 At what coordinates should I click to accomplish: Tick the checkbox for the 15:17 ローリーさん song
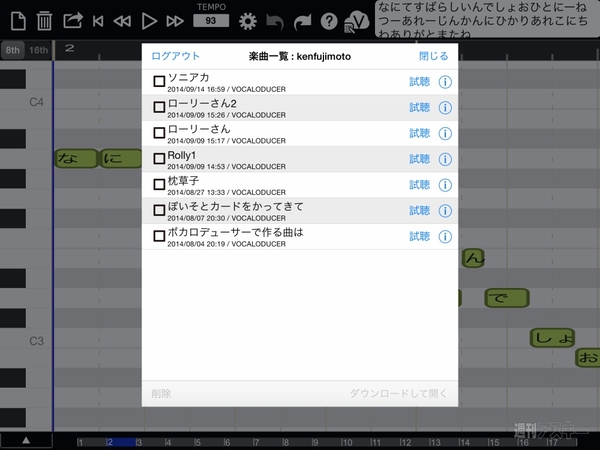coord(159,133)
